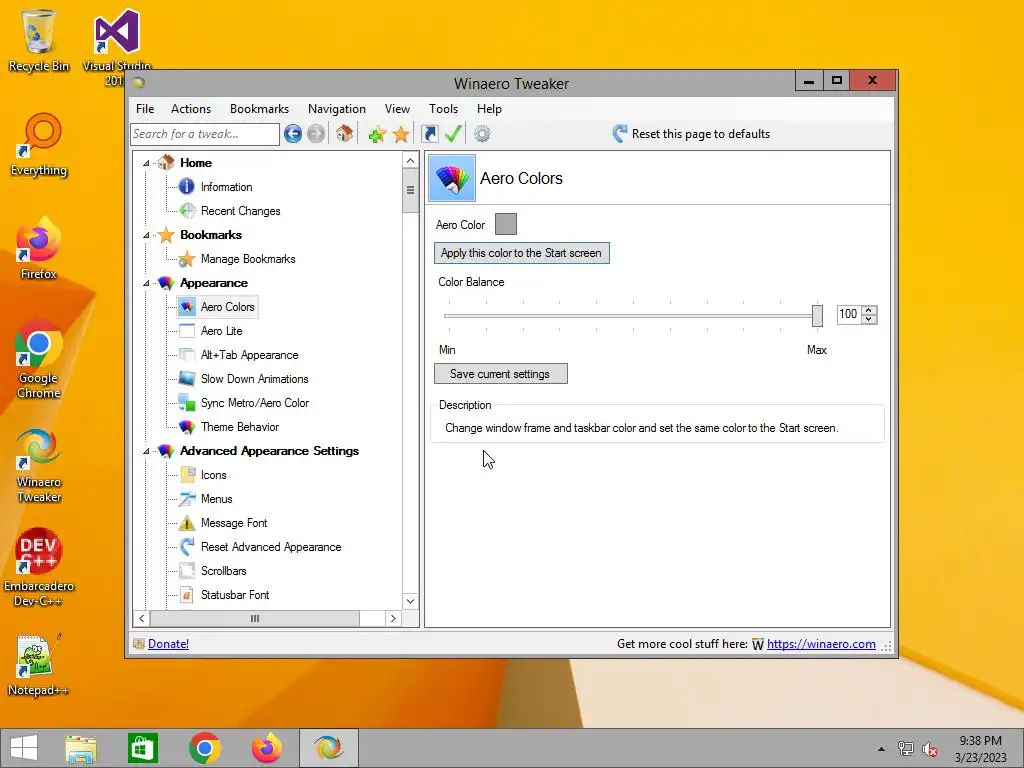Click in the Search for a tweak field
Screen dimensions: 1024x768
coord(204,134)
